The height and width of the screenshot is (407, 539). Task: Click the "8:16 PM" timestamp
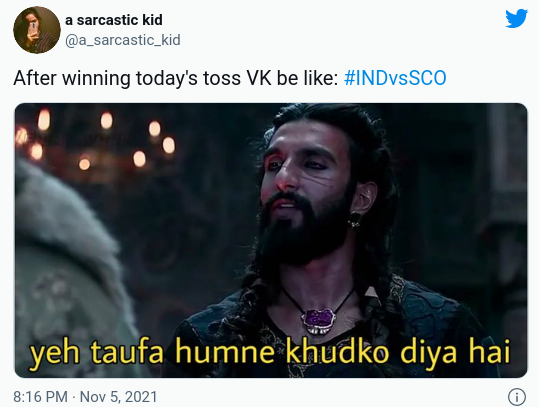pyautogui.click(x=41, y=397)
